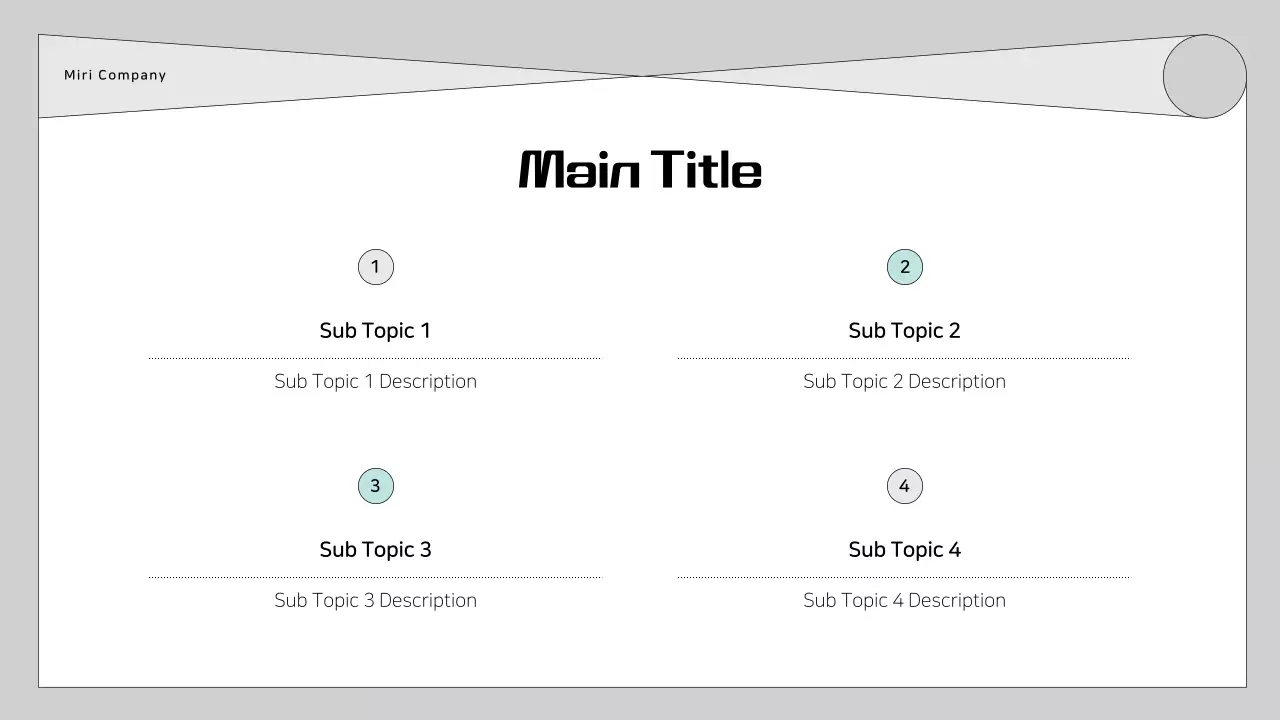This screenshot has width=1280, height=720.
Task: Click the Sub Topic 1 Description text
Action: pyautogui.click(x=375, y=382)
